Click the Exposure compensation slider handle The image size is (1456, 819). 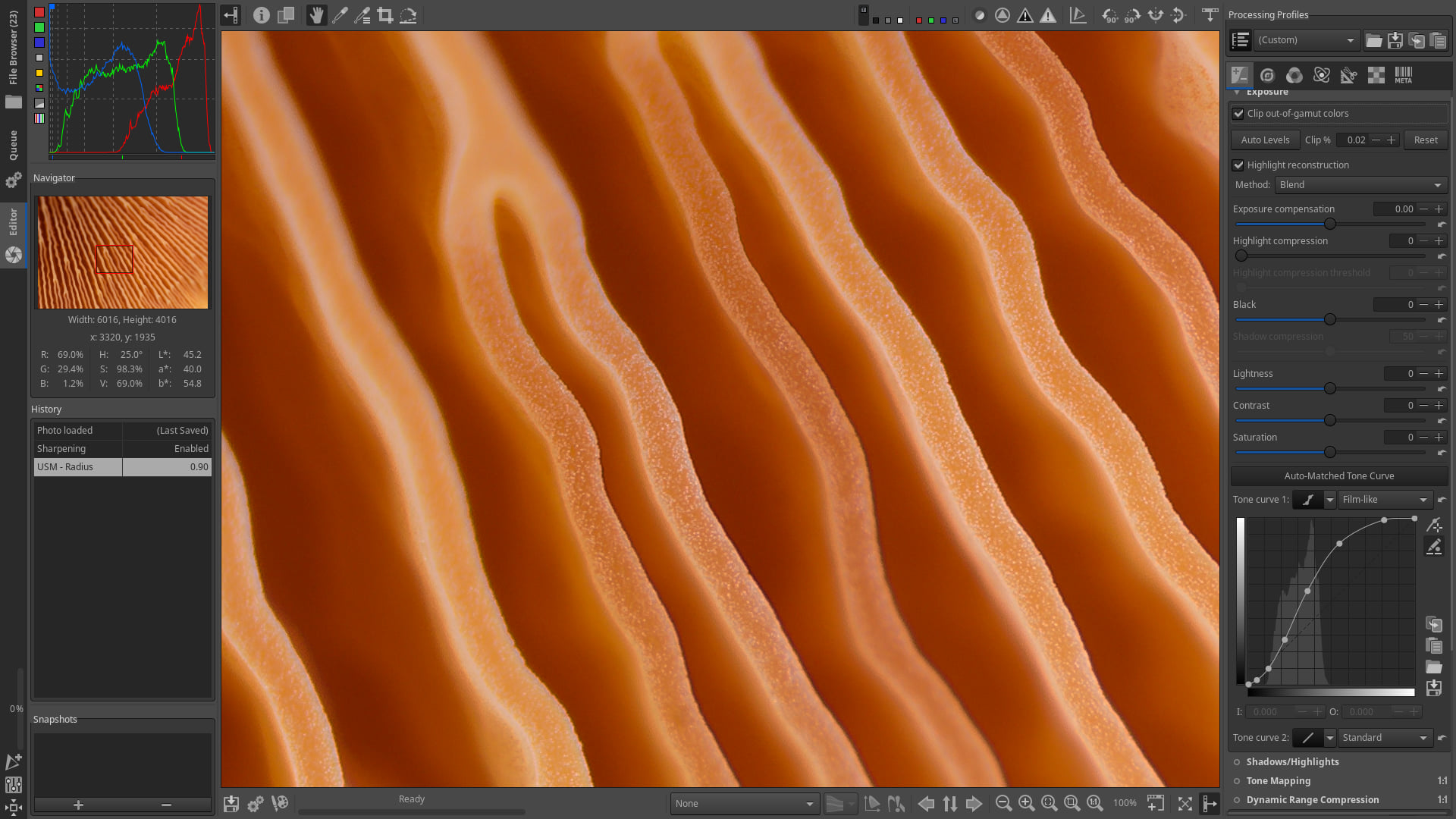click(x=1329, y=224)
